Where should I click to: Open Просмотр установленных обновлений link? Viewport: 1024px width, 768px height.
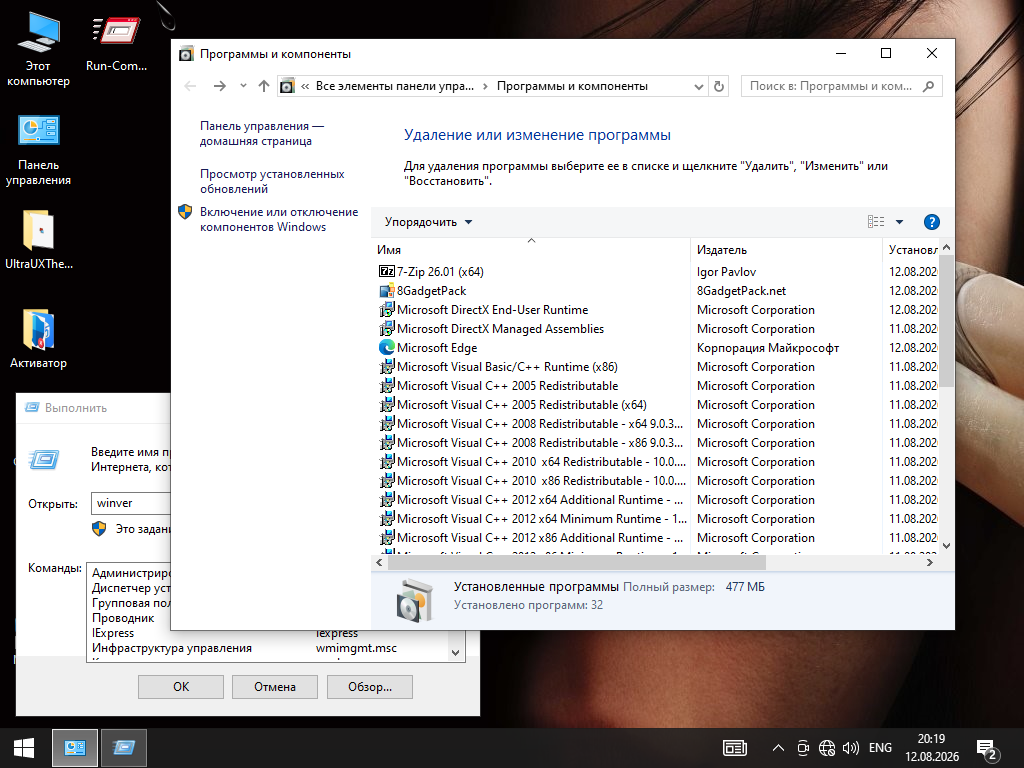click(272, 181)
